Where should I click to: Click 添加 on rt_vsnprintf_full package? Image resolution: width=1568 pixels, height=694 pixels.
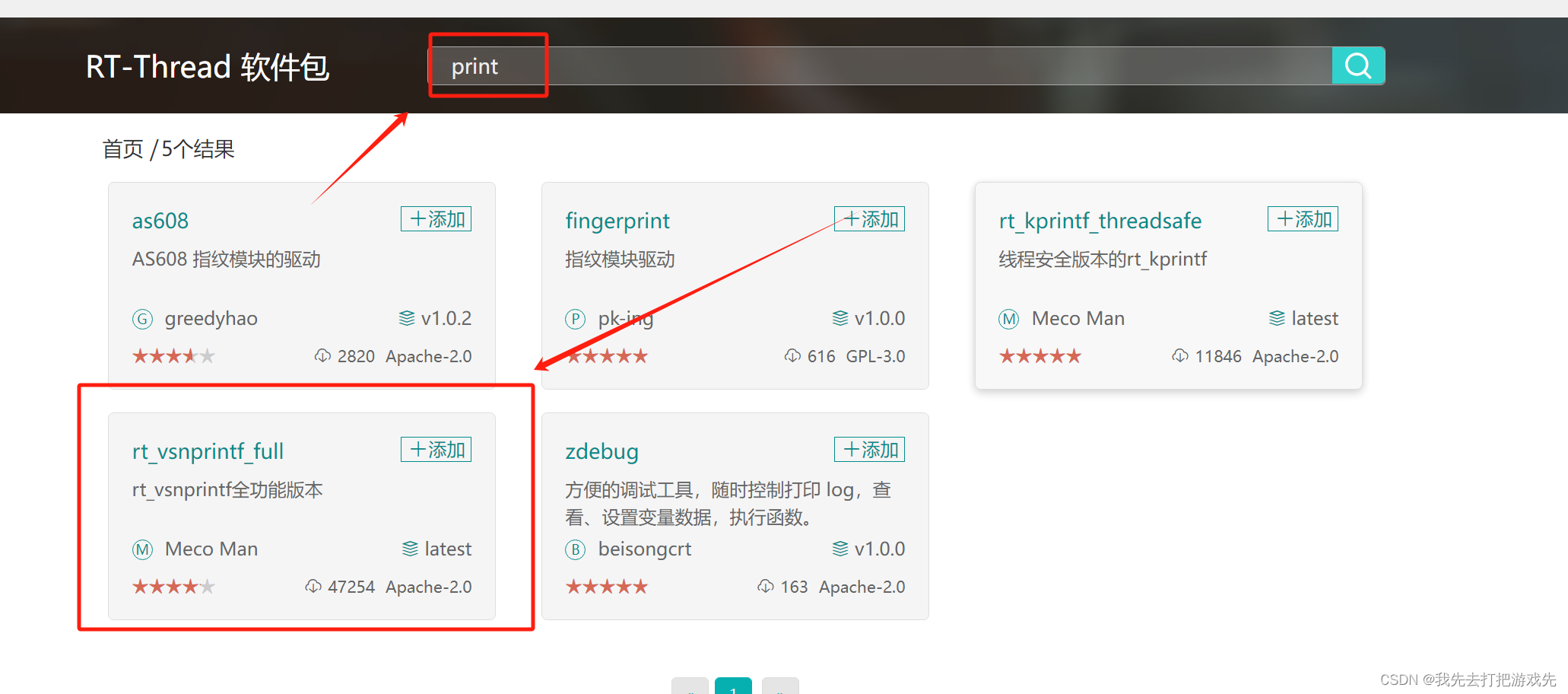436,449
